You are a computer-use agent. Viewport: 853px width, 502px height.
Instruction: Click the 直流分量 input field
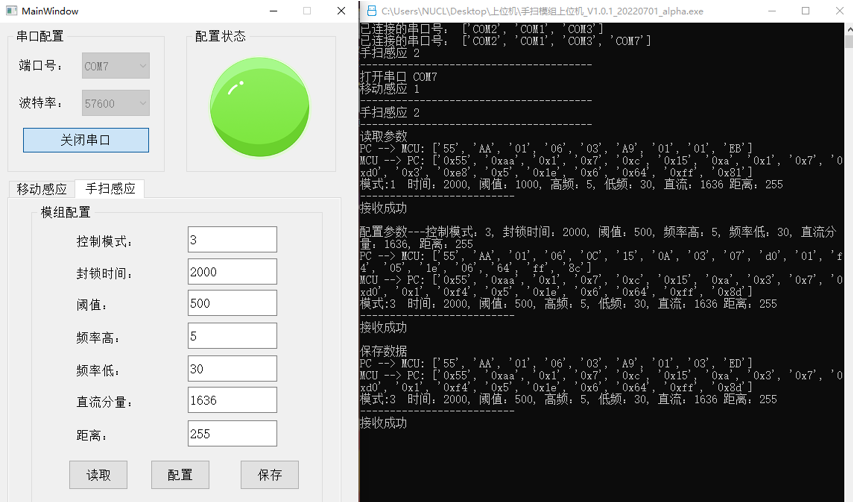click(x=232, y=400)
